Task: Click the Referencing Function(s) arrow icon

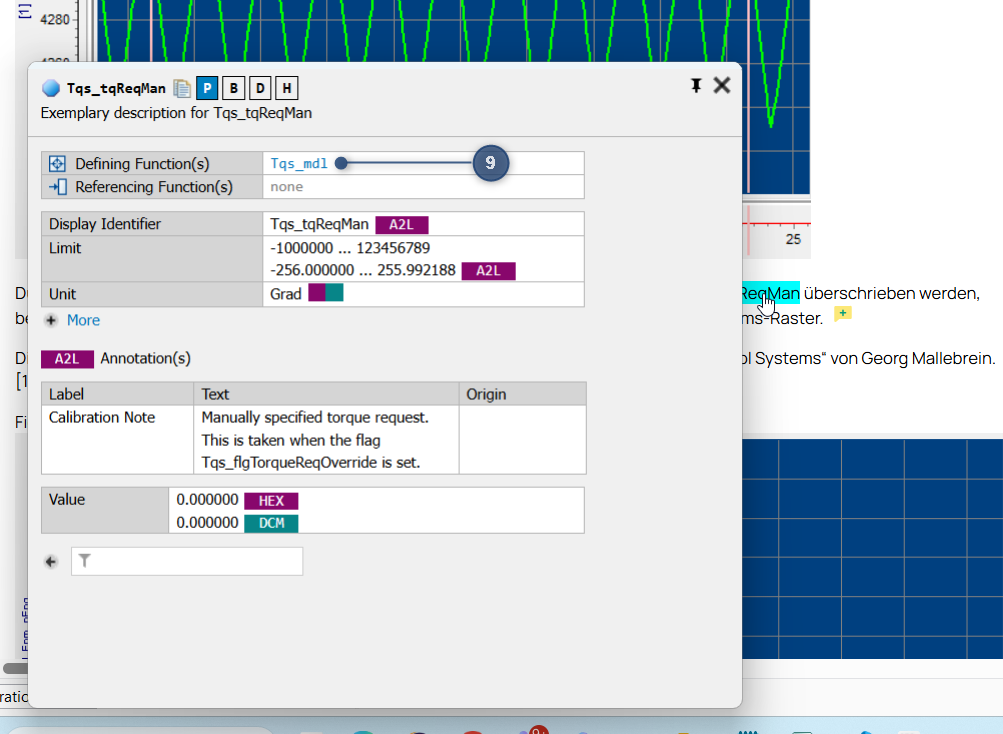Action: (58, 187)
